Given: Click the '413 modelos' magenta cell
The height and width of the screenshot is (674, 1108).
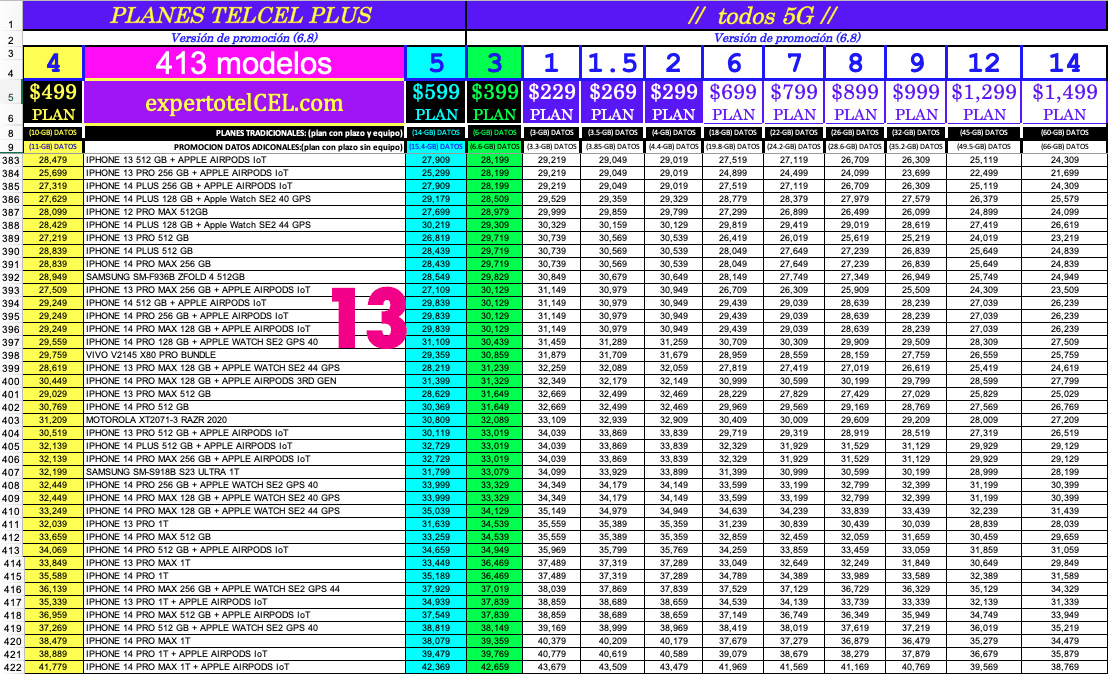Looking at the screenshot, I should point(244,64).
